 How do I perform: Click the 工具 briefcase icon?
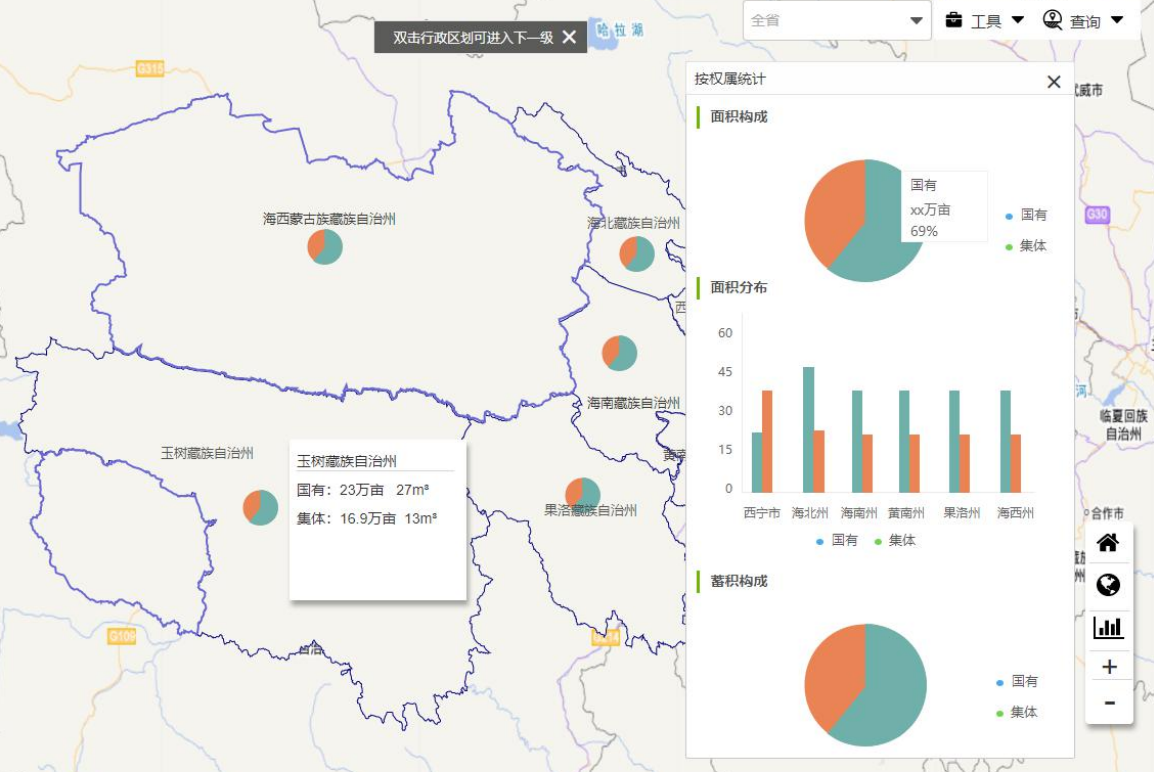[954, 20]
